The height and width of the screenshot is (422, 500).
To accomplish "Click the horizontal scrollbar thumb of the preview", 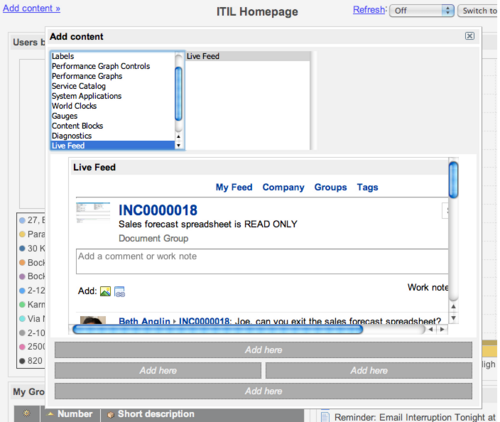I will point(218,329).
